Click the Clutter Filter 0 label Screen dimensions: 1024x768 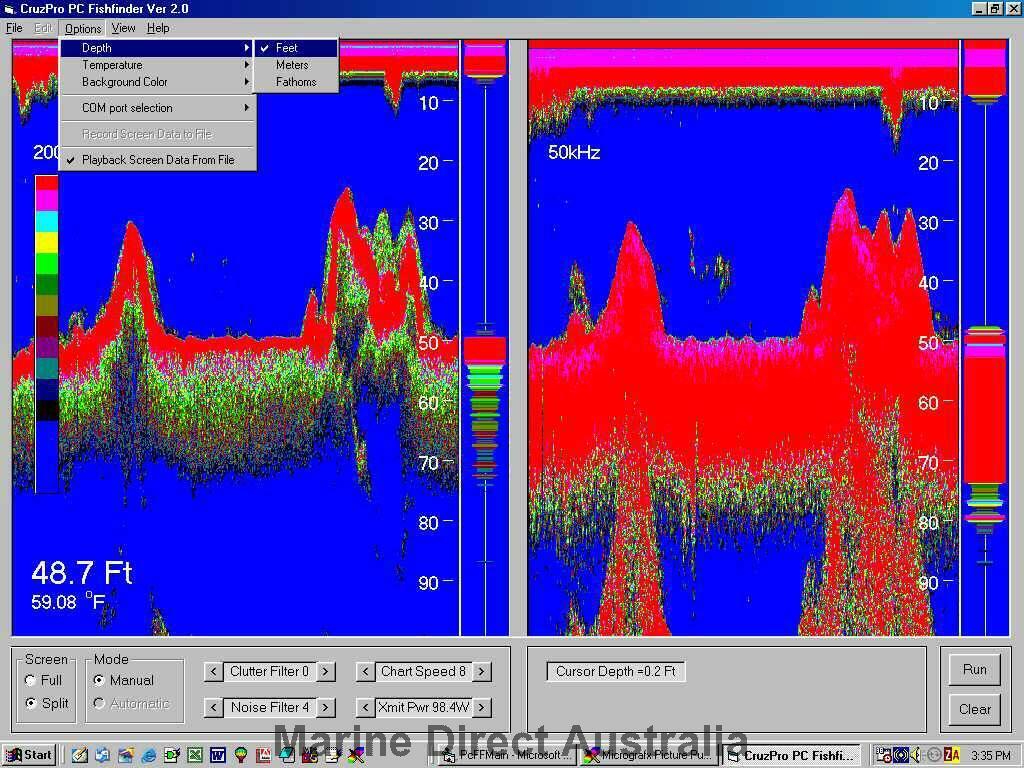click(x=269, y=671)
